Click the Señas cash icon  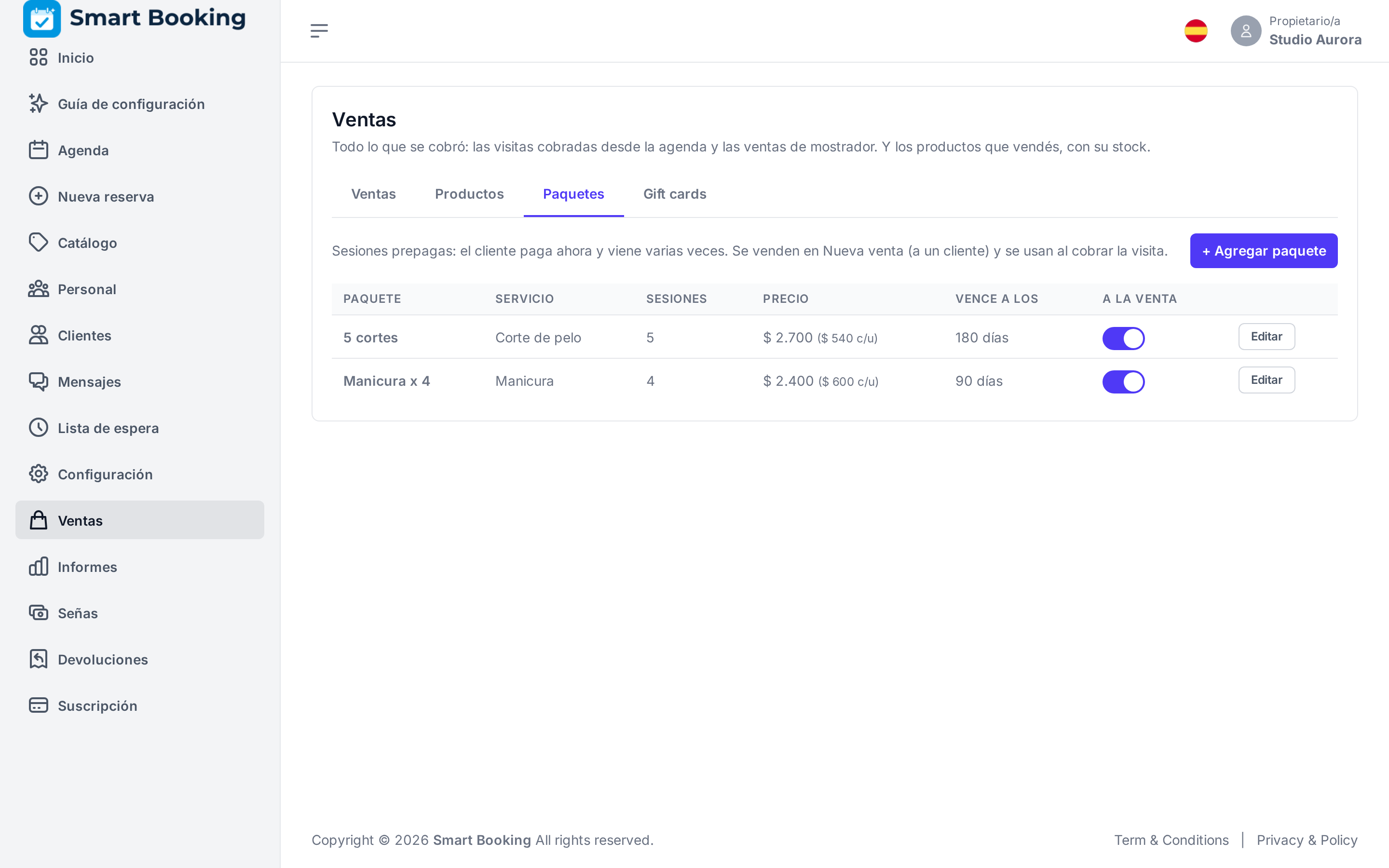pos(39,612)
